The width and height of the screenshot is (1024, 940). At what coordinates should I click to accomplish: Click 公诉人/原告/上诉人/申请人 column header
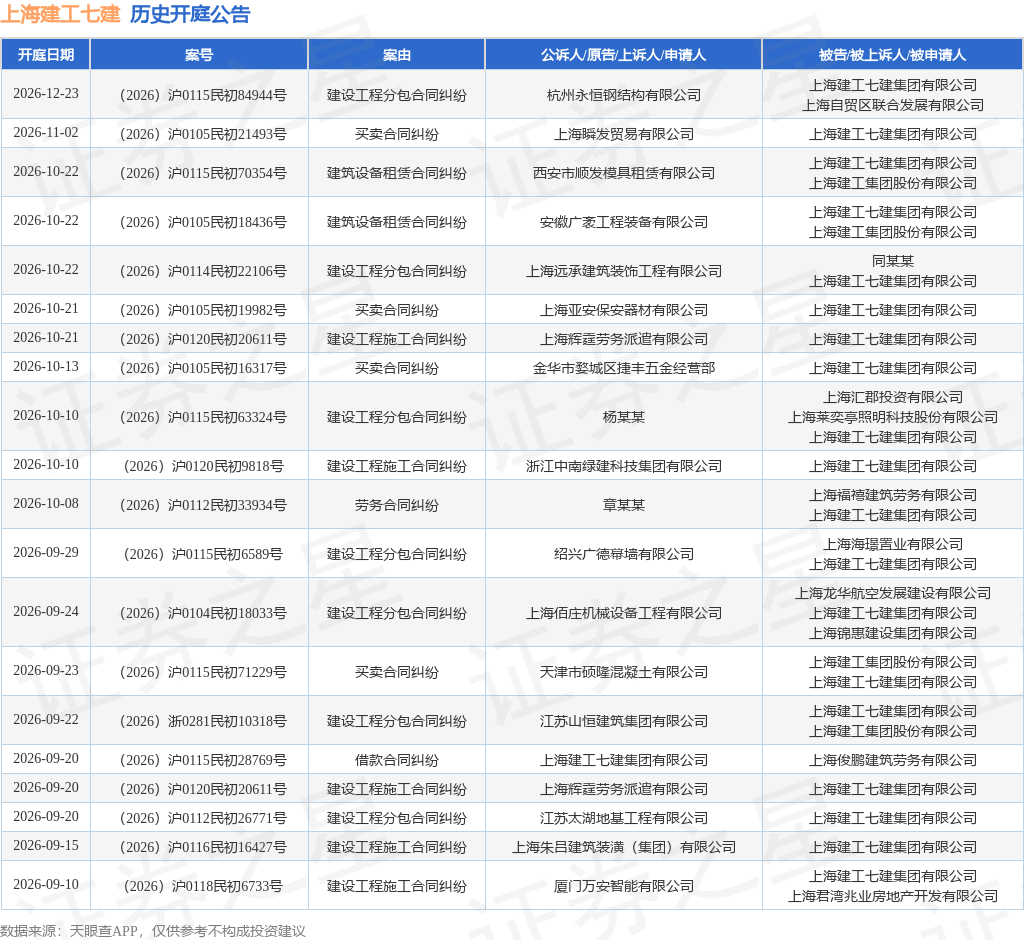pos(624,55)
